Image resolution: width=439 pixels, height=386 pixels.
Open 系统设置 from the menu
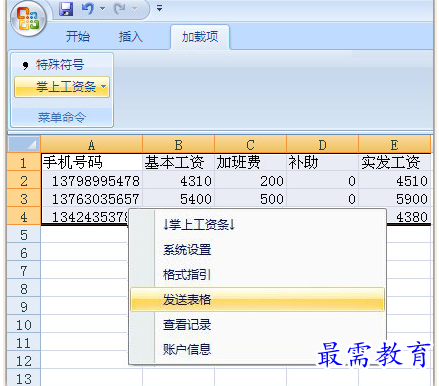[187, 250]
